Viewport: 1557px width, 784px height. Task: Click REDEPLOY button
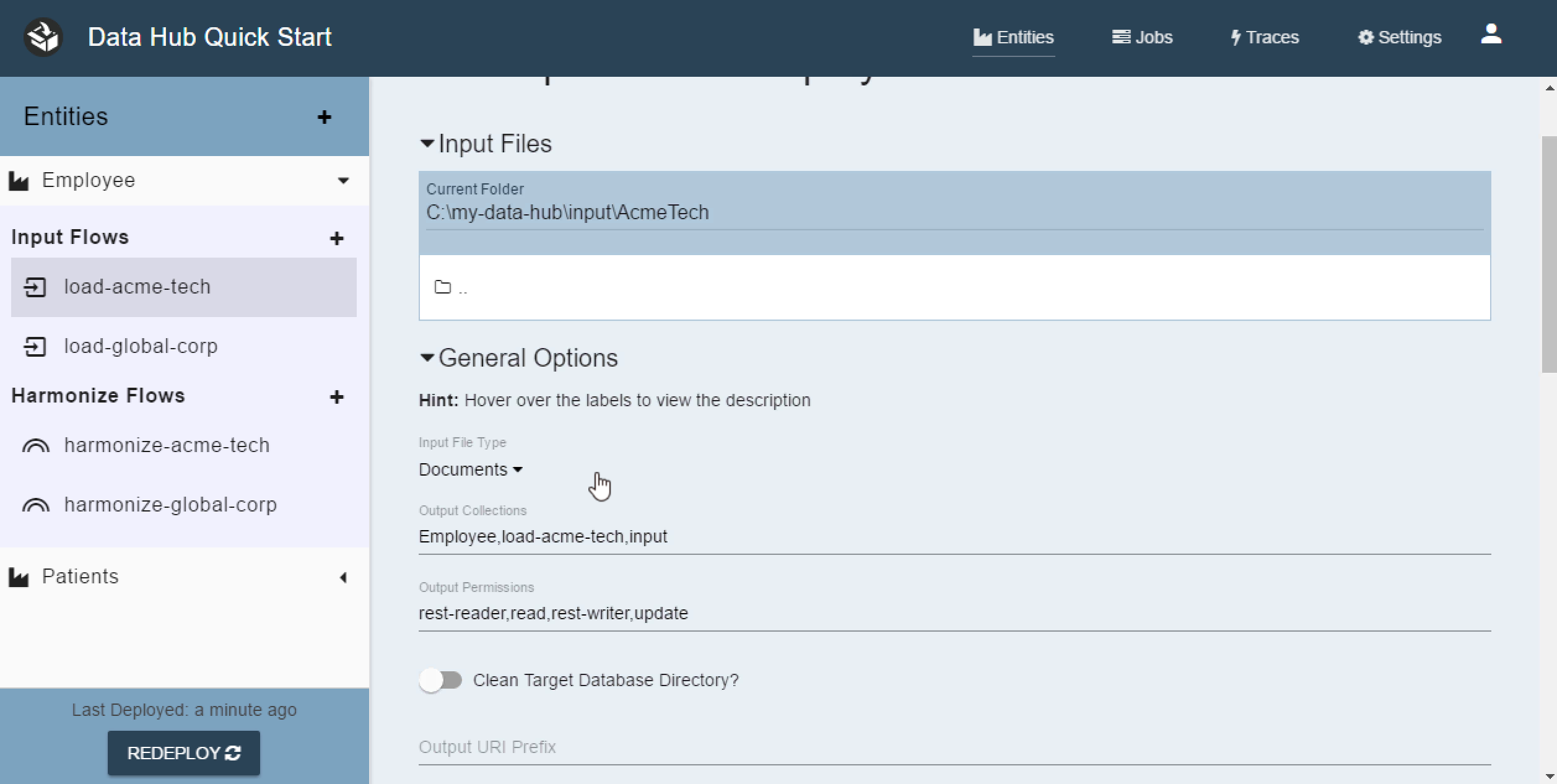[x=183, y=752]
